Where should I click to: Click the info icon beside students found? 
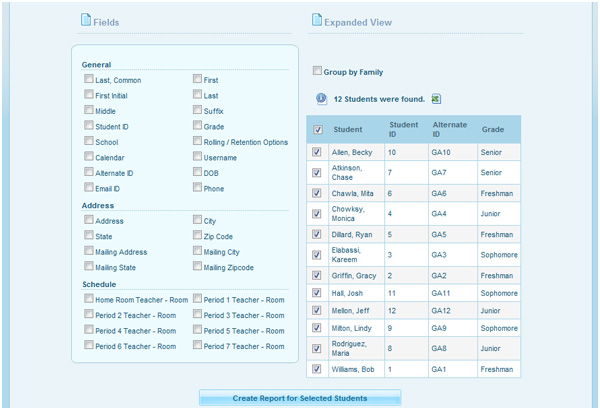point(321,99)
